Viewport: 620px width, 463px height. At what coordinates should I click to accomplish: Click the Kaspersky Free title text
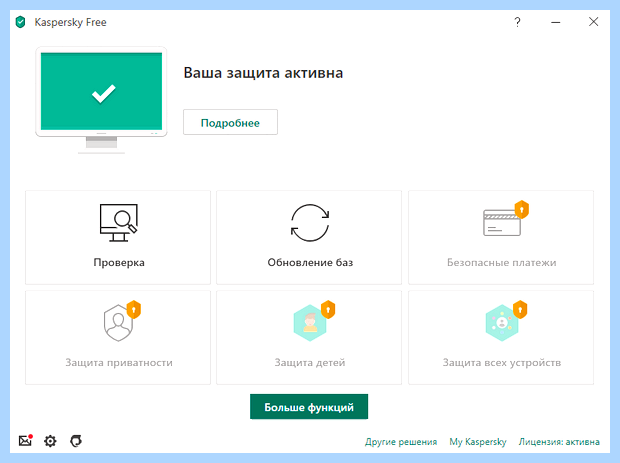(70, 23)
